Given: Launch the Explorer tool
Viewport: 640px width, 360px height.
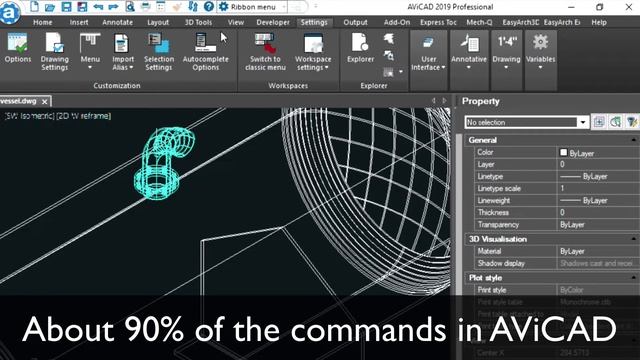Looking at the screenshot, I should (360, 48).
